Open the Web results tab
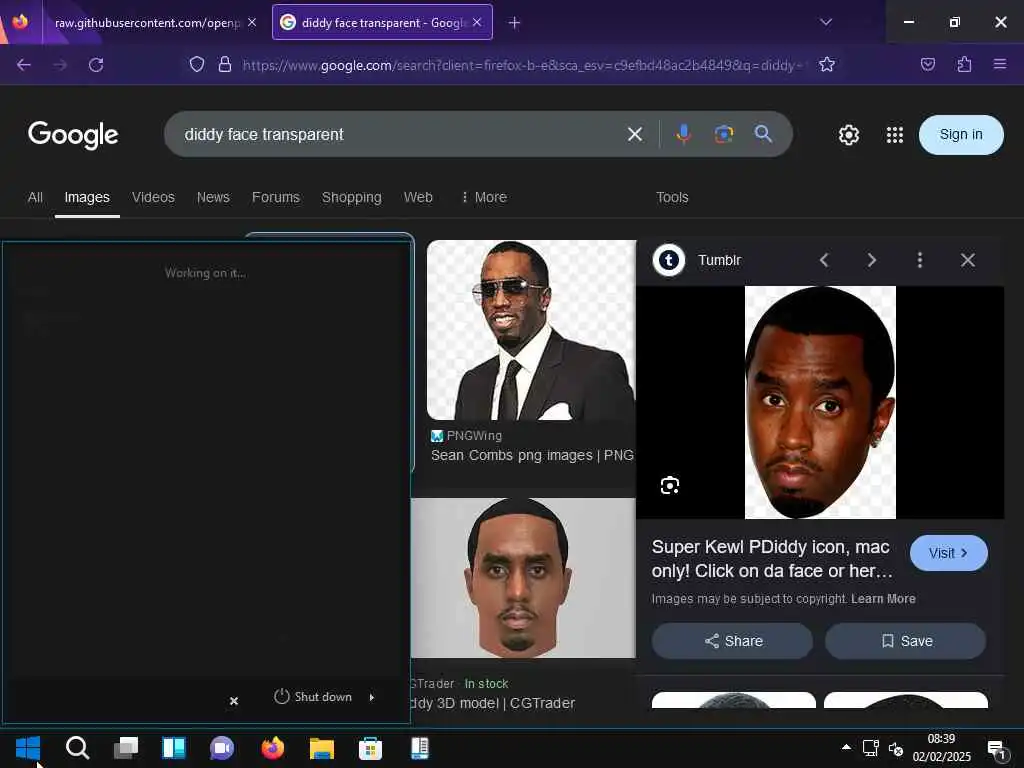This screenshot has width=1024, height=768. pyautogui.click(x=418, y=197)
